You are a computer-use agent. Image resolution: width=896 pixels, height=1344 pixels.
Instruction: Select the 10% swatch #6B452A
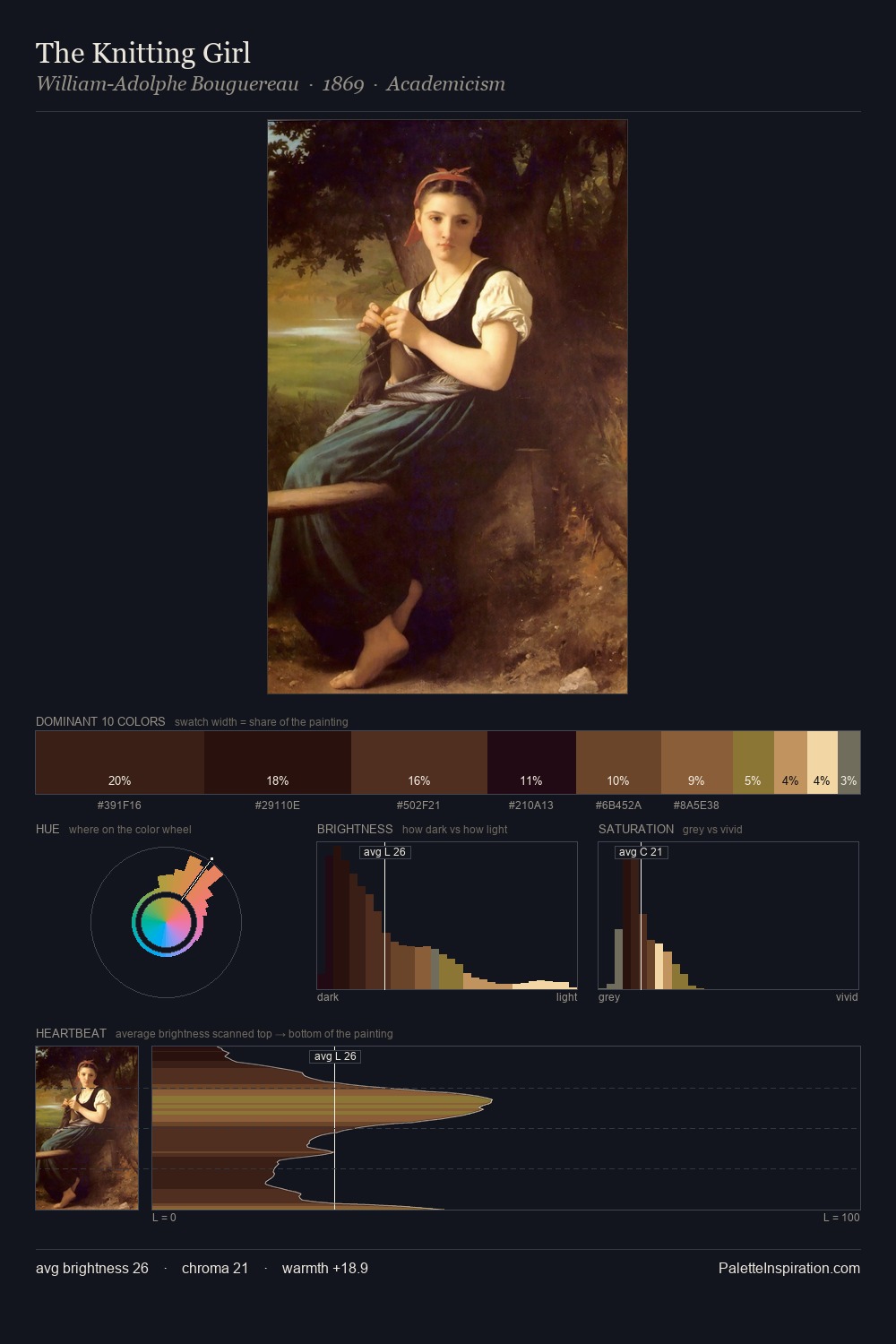(x=618, y=762)
